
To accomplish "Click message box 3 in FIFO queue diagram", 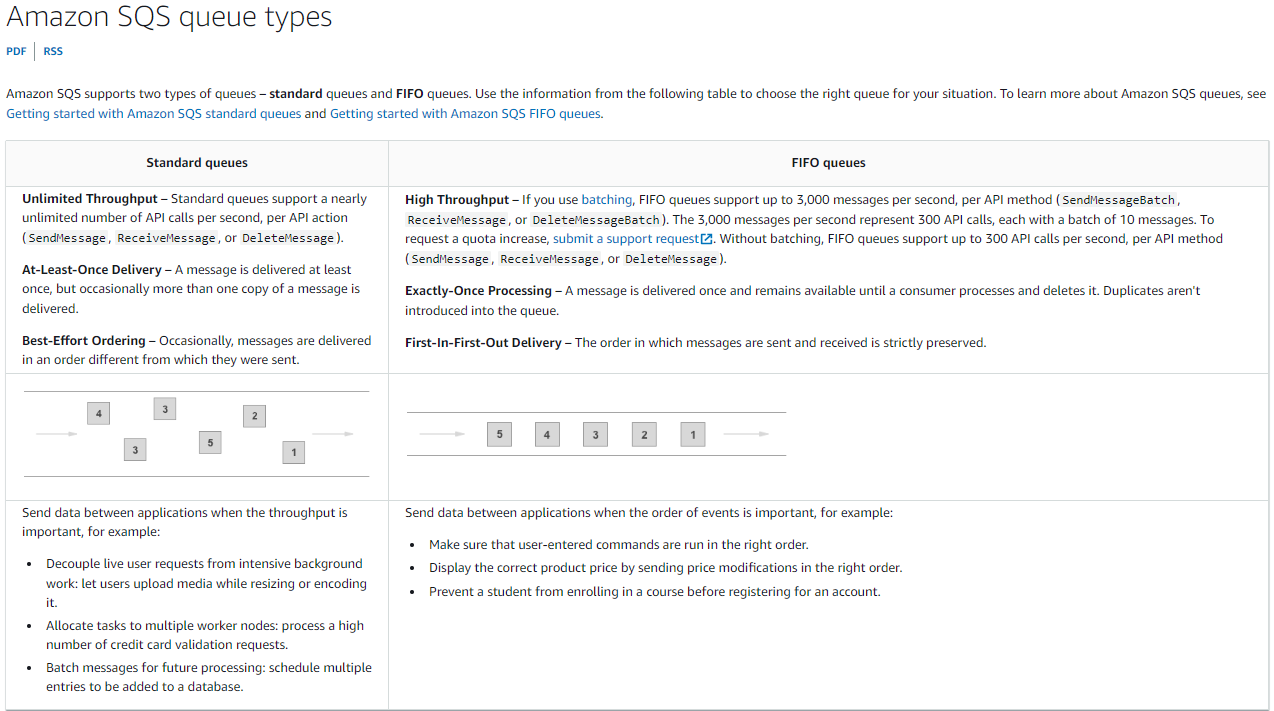I will [595, 434].
